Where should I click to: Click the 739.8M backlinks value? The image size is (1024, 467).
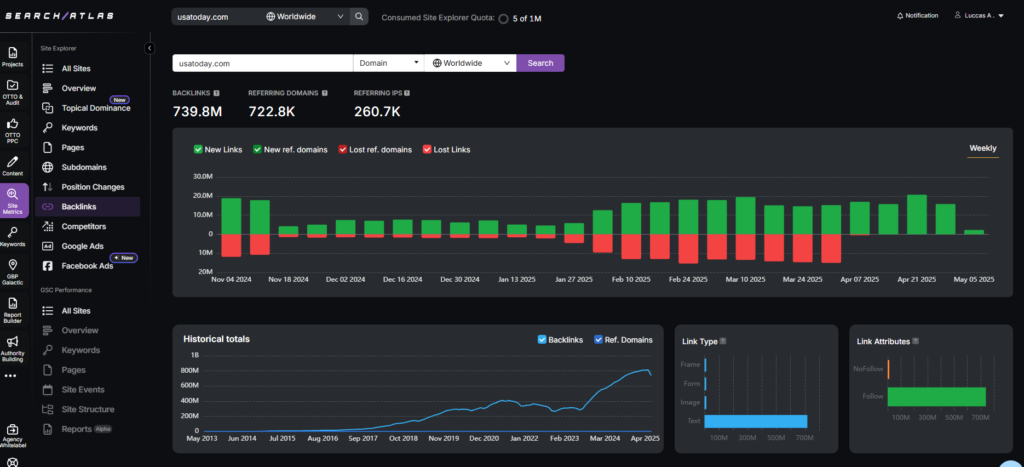click(197, 112)
